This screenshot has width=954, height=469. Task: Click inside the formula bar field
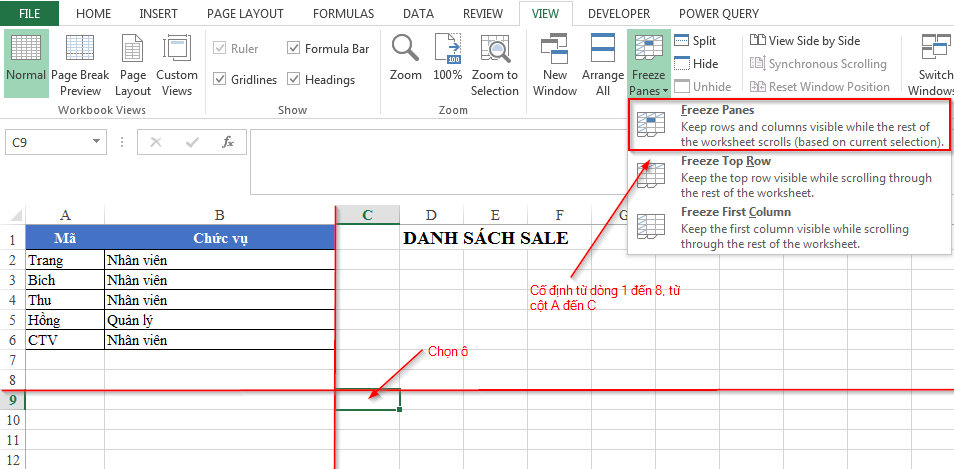pyautogui.click(x=438, y=162)
